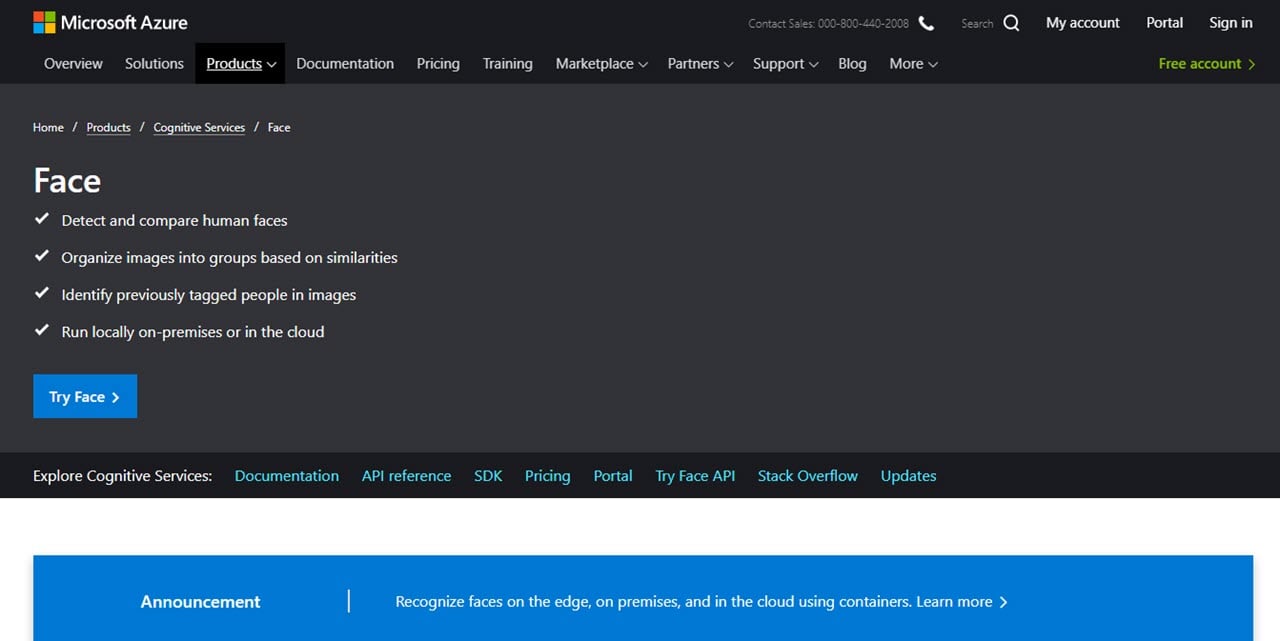Click the Face page heading
The width and height of the screenshot is (1280, 641).
[67, 180]
